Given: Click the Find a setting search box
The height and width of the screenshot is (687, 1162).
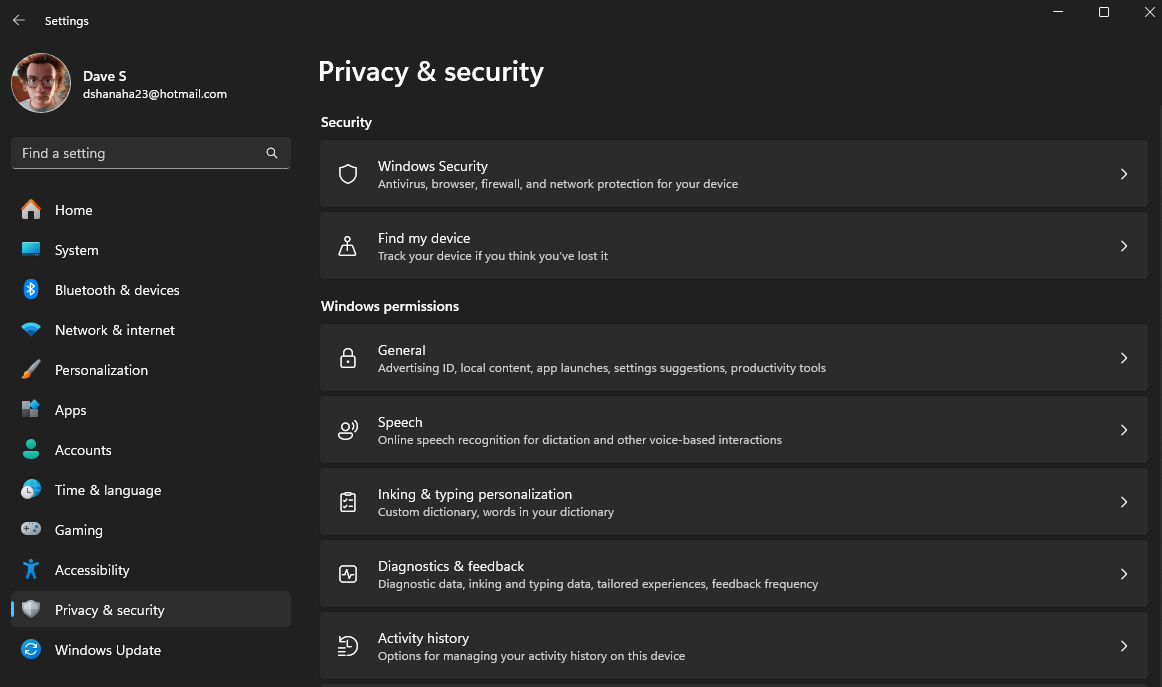Looking at the screenshot, I should 140,153.
